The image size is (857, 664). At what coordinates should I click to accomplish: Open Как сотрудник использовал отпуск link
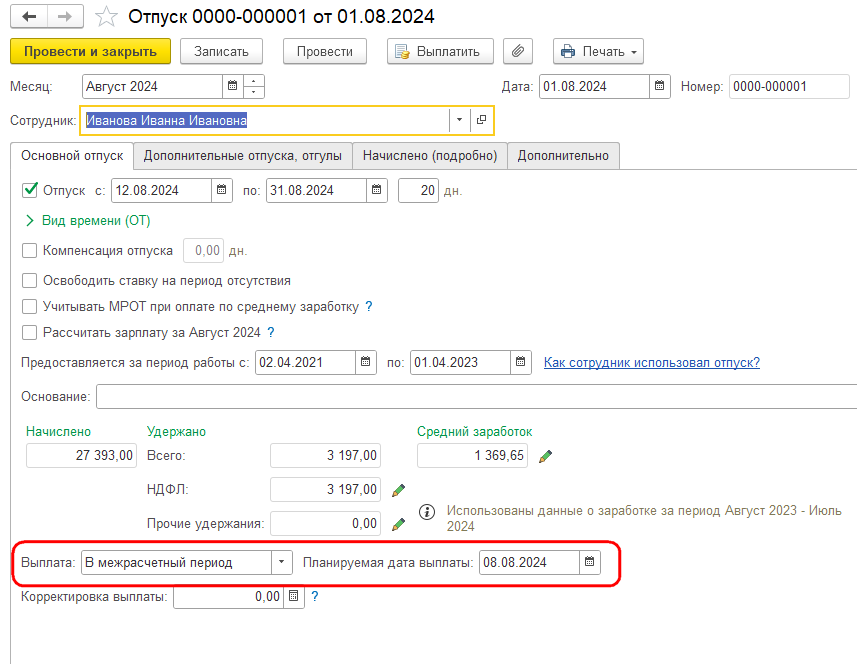[x=651, y=362]
